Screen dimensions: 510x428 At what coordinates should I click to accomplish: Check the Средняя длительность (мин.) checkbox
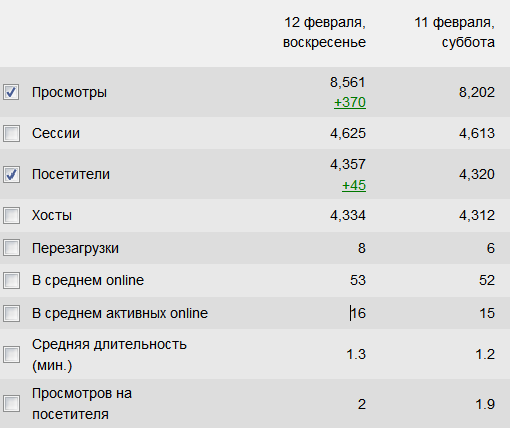[11, 354]
